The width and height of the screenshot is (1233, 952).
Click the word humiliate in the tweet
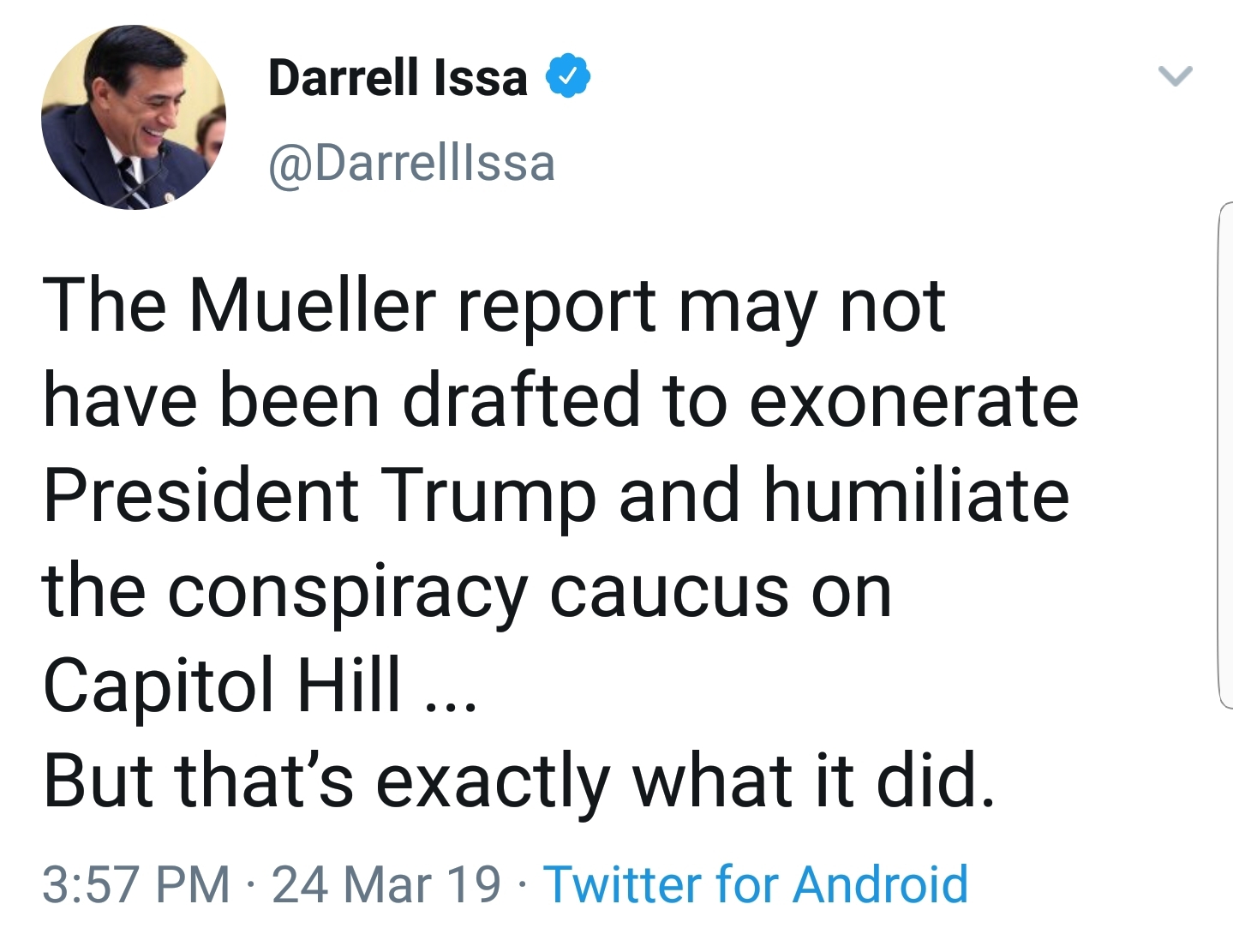[x=916, y=495]
